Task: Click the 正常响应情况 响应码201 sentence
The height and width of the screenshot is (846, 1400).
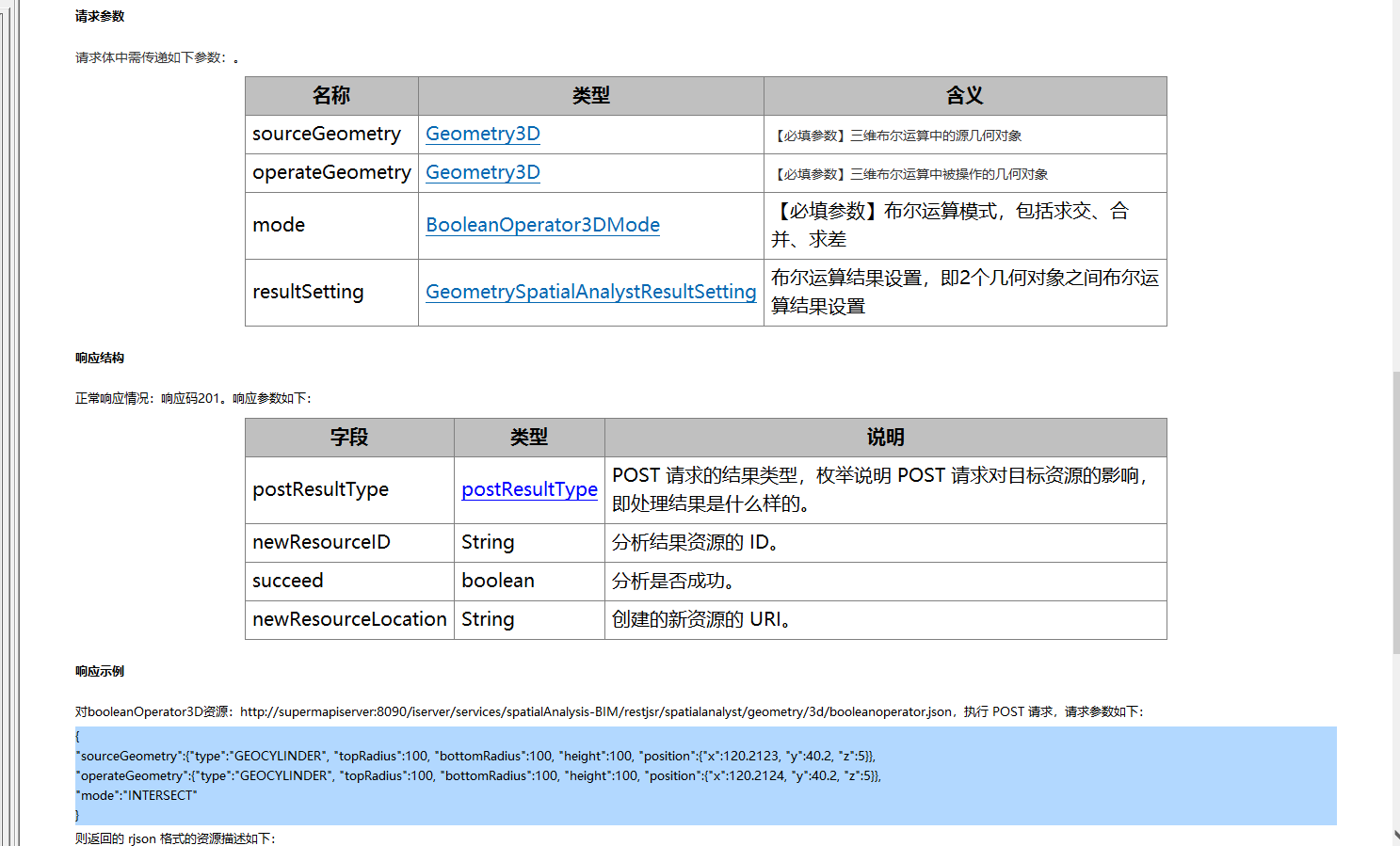Action: (x=193, y=398)
